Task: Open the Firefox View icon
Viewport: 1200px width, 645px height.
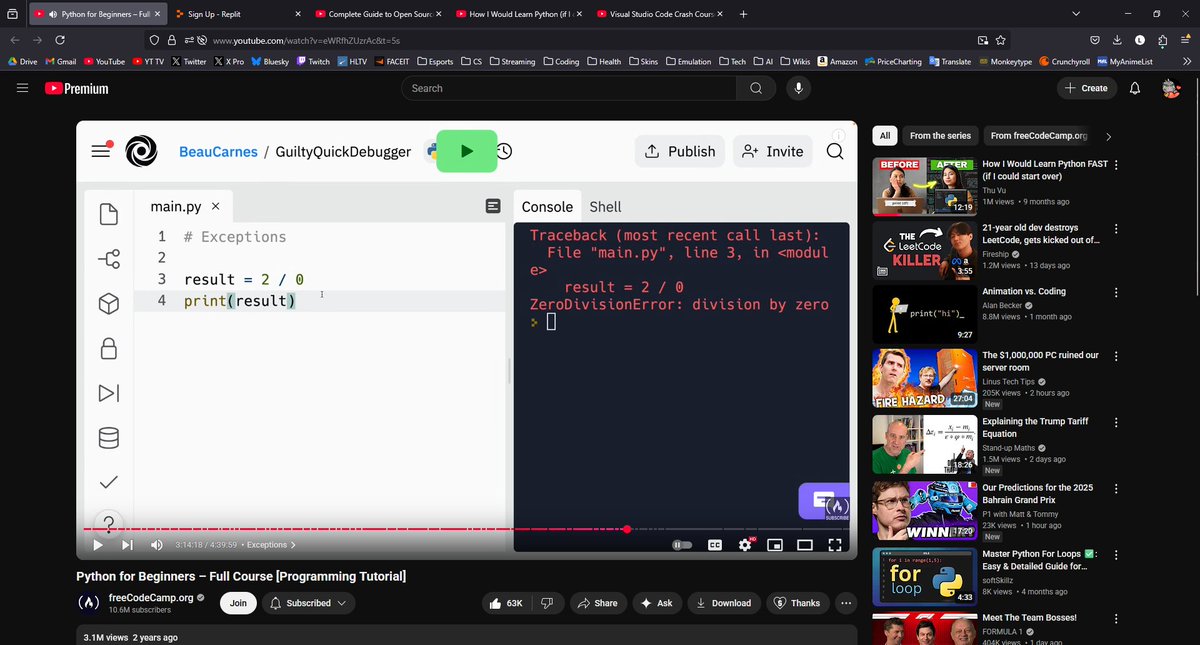Action: [x=12, y=14]
